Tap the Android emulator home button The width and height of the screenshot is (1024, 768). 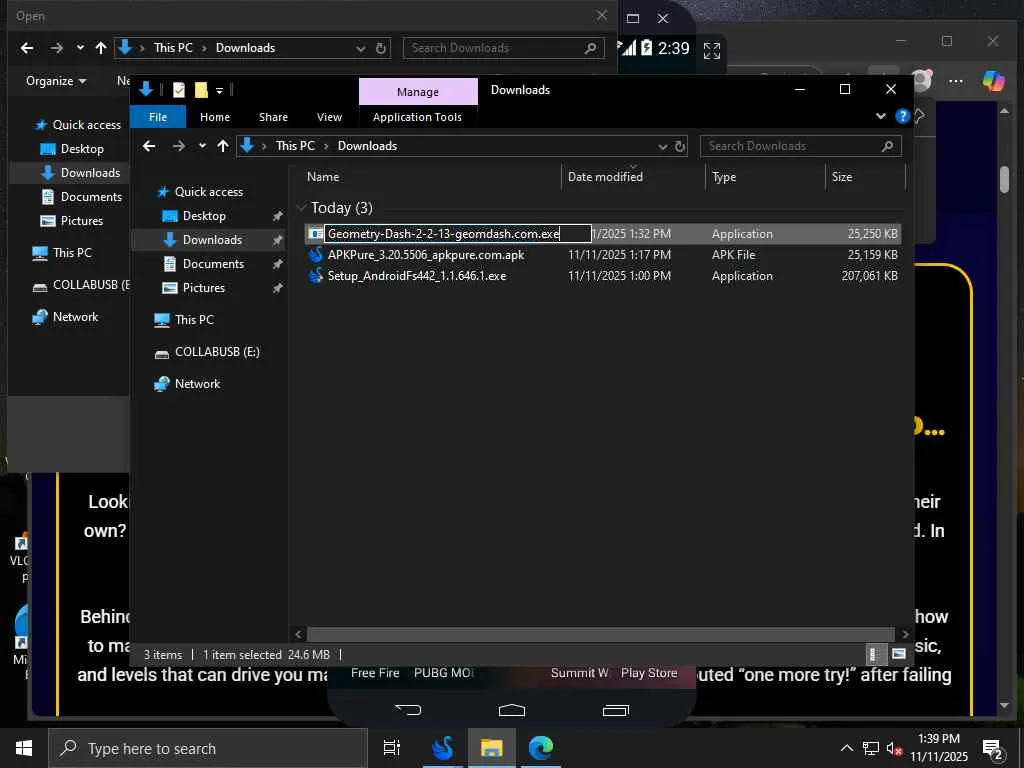[511, 709]
